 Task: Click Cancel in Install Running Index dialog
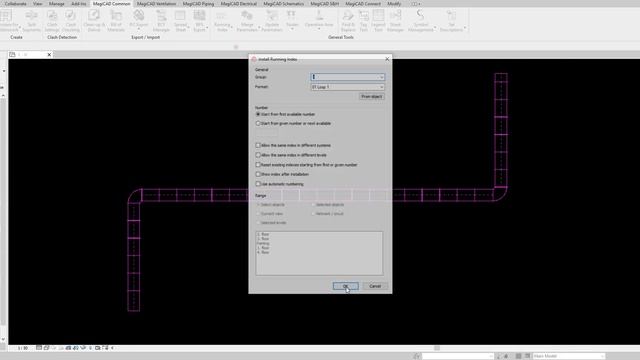[x=375, y=286]
